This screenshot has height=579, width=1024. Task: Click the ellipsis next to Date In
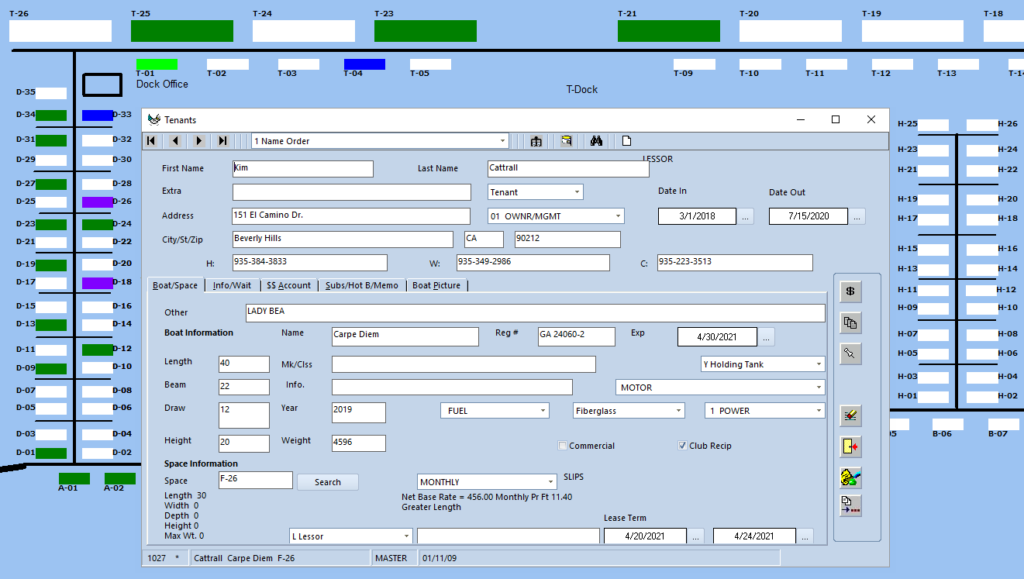coord(746,215)
